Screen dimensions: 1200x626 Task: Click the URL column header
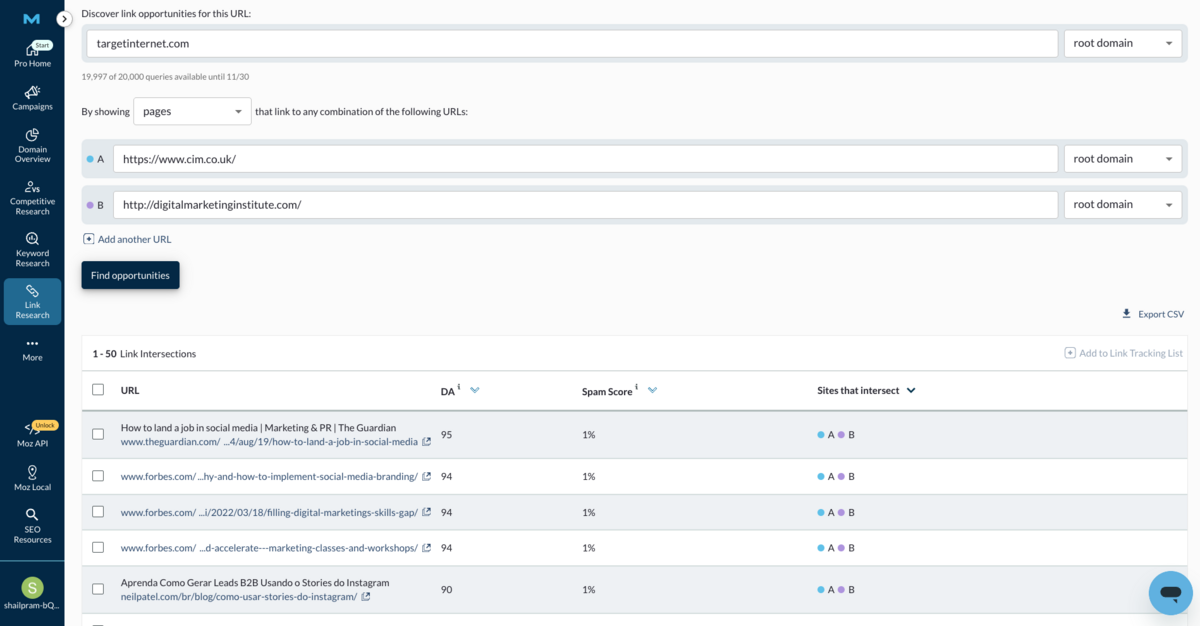[130, 390]
